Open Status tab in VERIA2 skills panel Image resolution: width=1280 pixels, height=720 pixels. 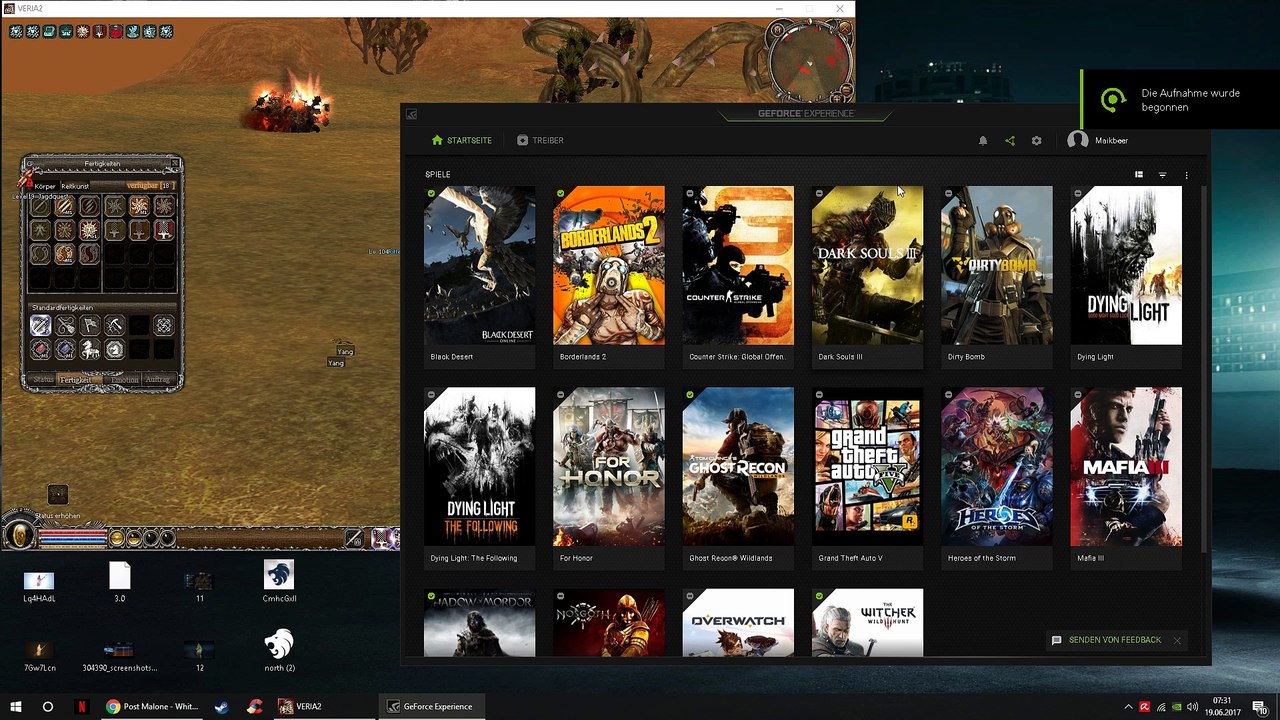click(43, 380)
